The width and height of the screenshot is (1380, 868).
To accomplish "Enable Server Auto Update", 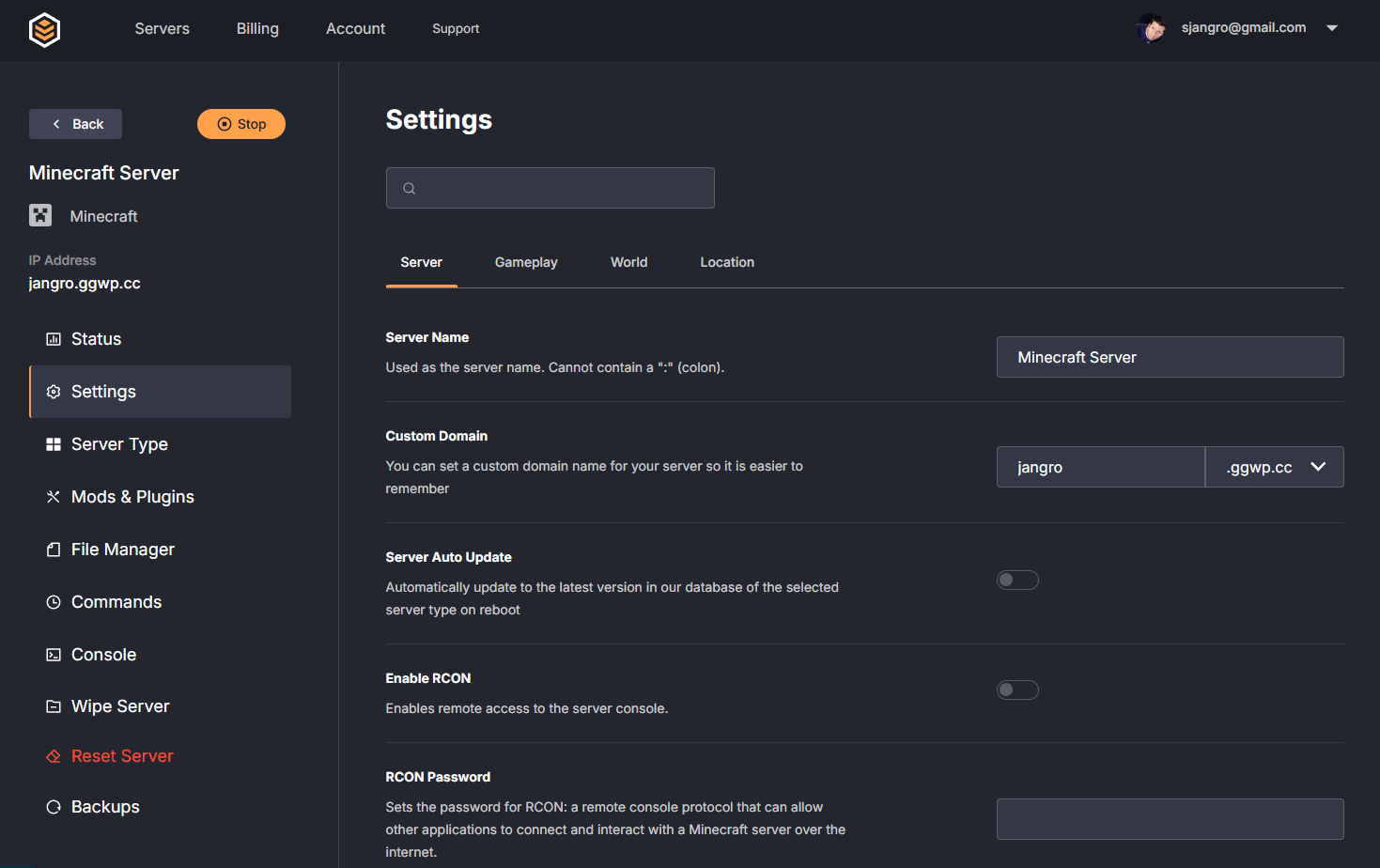I will (1017, 580).
